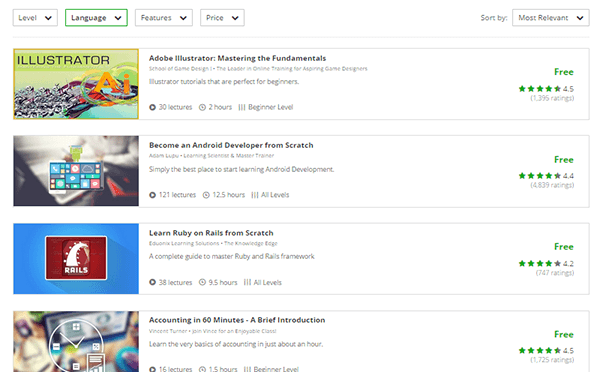
Task: Click the clock icon beside 2 hours
Action: pyautogui.click(x=202, y=108)
